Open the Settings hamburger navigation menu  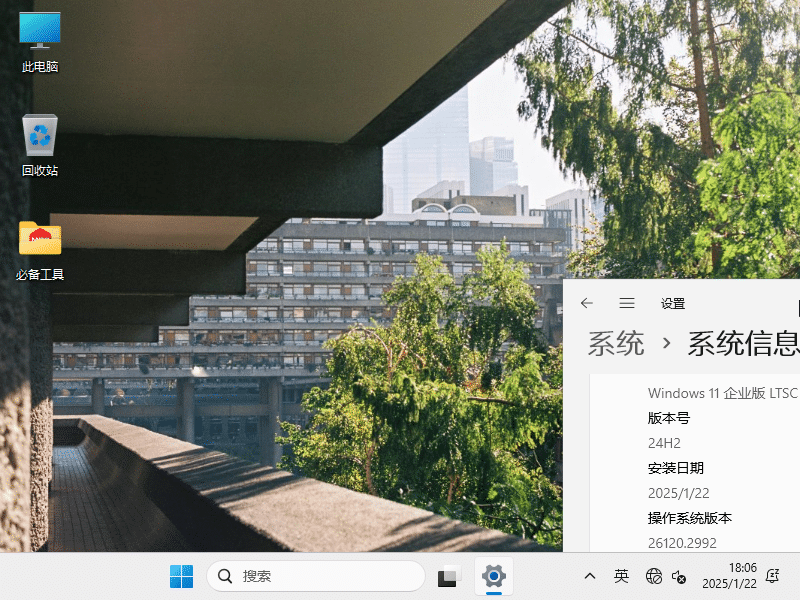click(627, 304)
